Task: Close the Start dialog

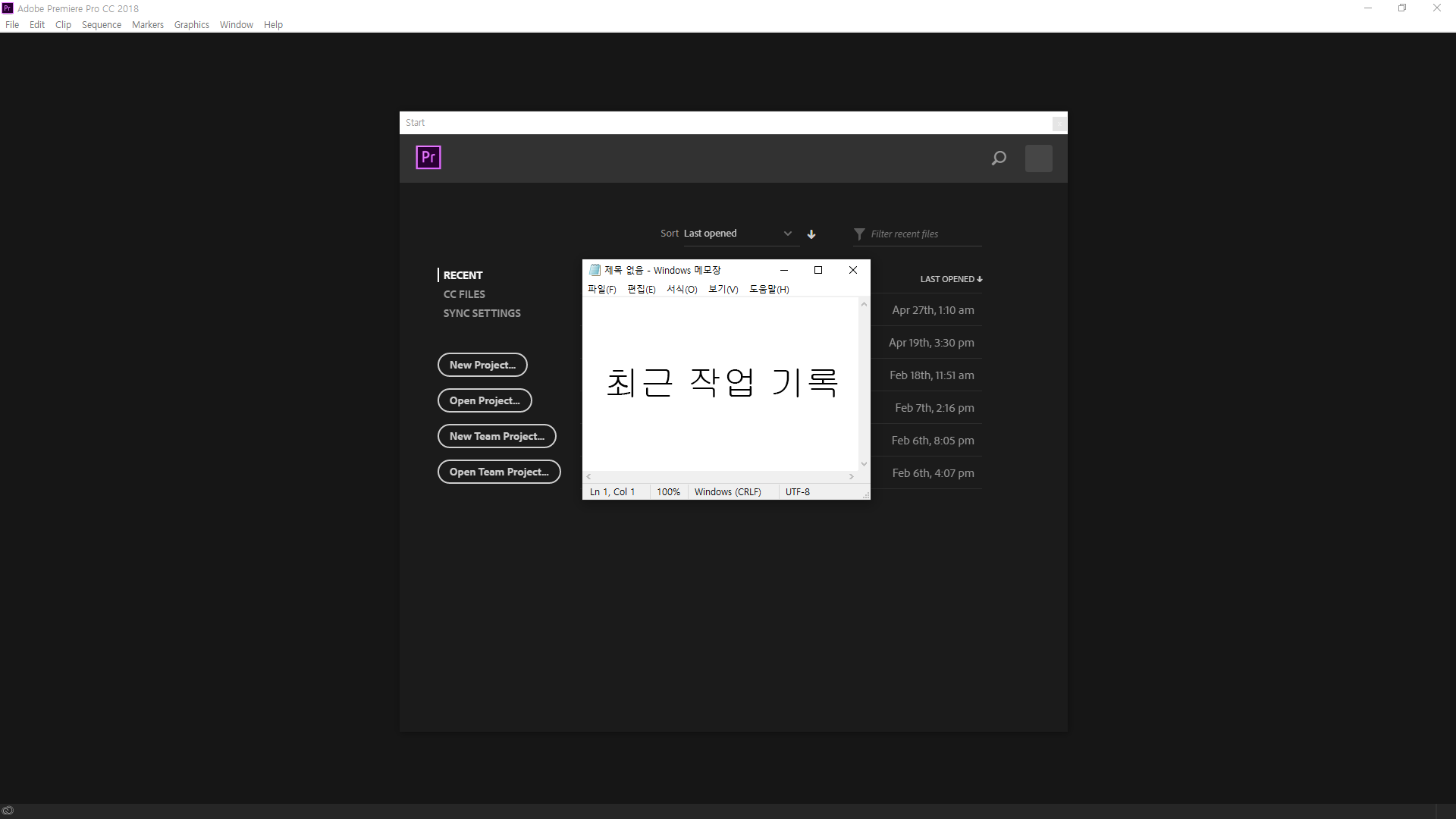Action: 1059,123
